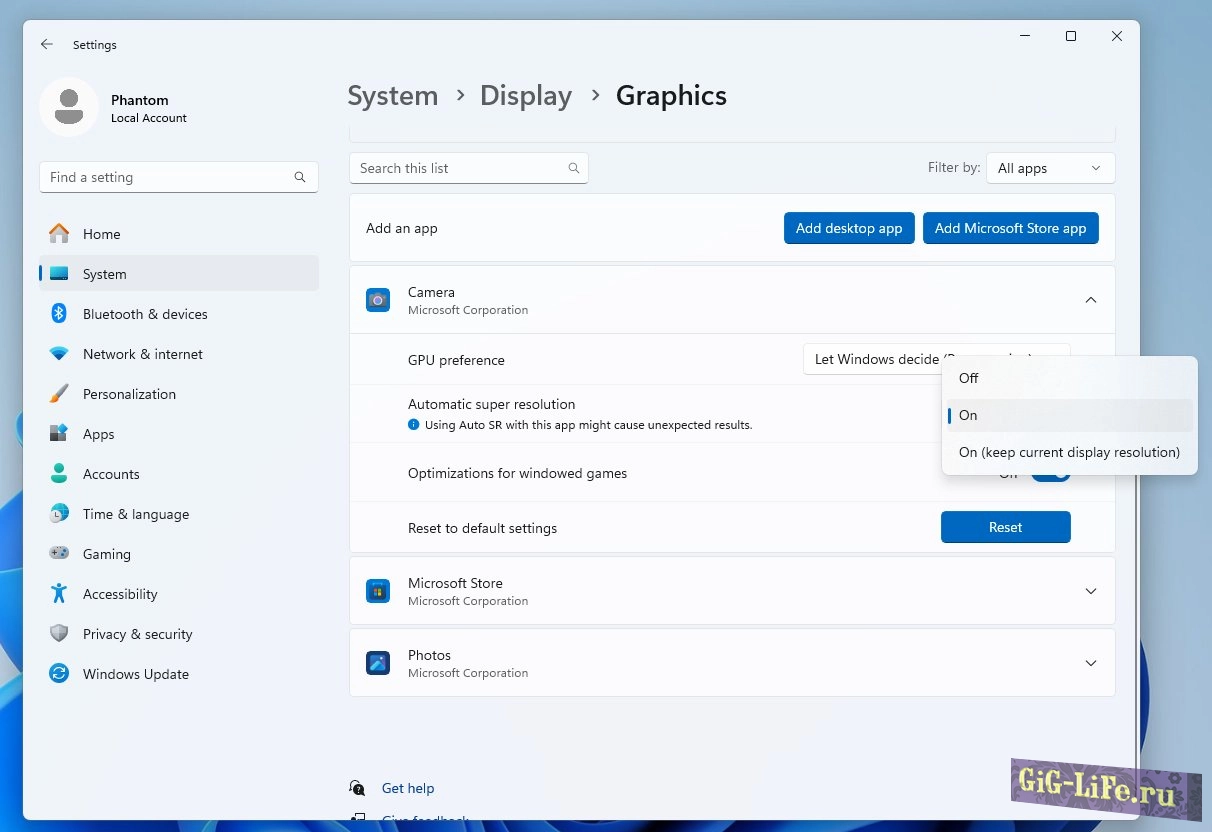Click the Search this list field
This screenshot has width=1212, height=832.
(x=460, y=168)
